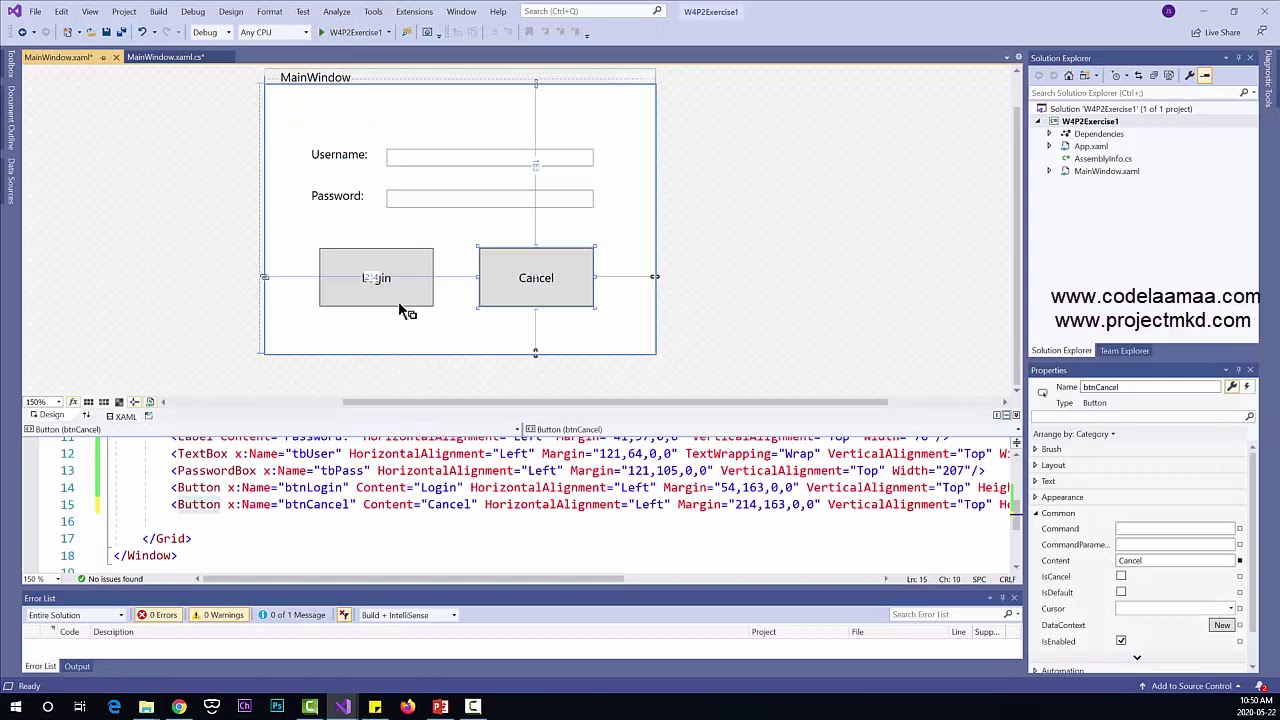Toggle the 0 of 1 Message filter
This screenshot has width=1280, height=720.
click(292, 615)
